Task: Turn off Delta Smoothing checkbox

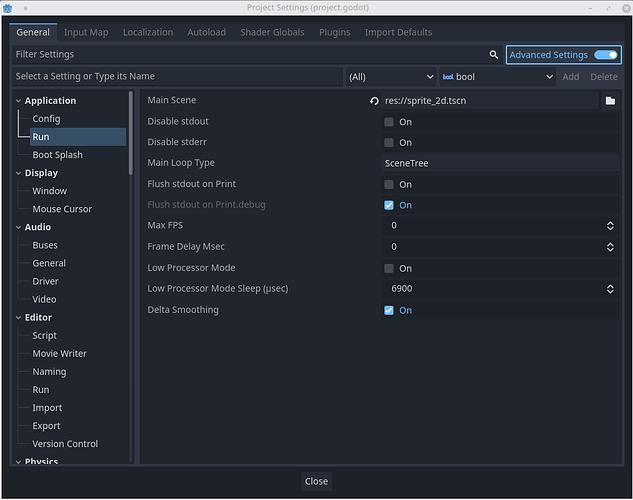Action: pyautogui.click(x=389, y=310)
